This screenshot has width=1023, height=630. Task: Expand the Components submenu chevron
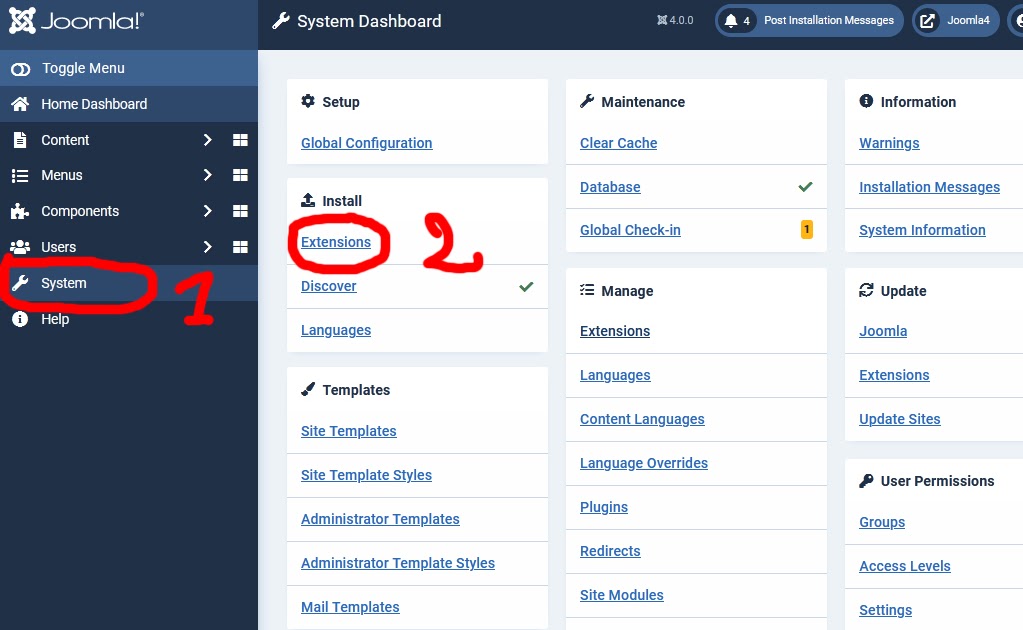click(207, 211)
